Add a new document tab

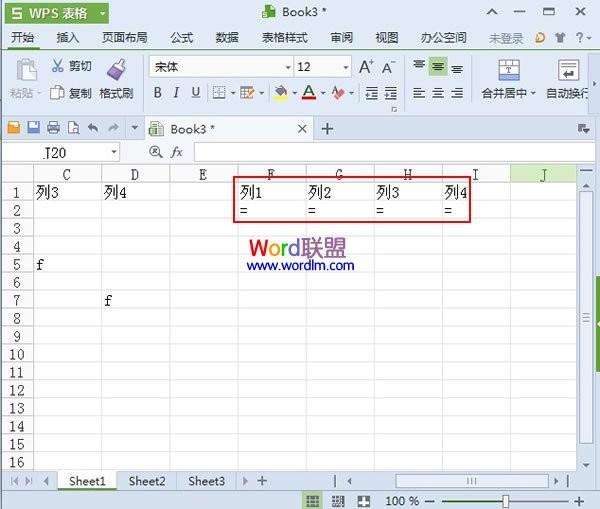click(x=327, y=129)
